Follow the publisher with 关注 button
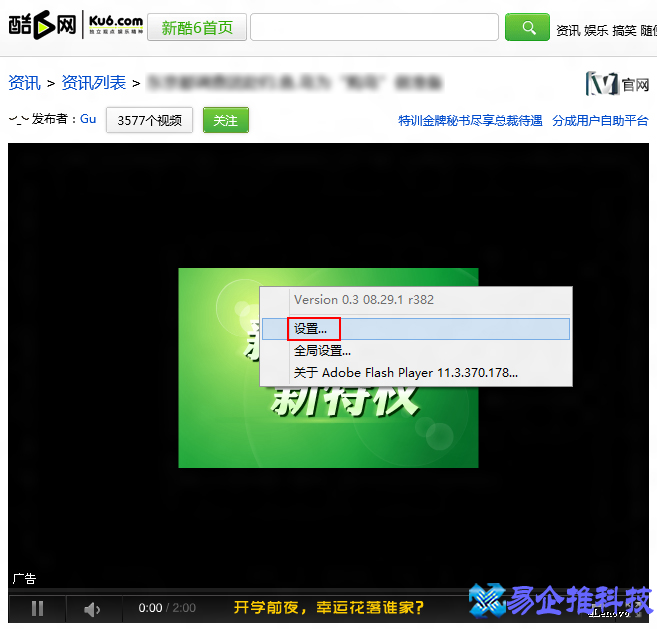Viewport: 657px width, 629px height. pos(226,120)
